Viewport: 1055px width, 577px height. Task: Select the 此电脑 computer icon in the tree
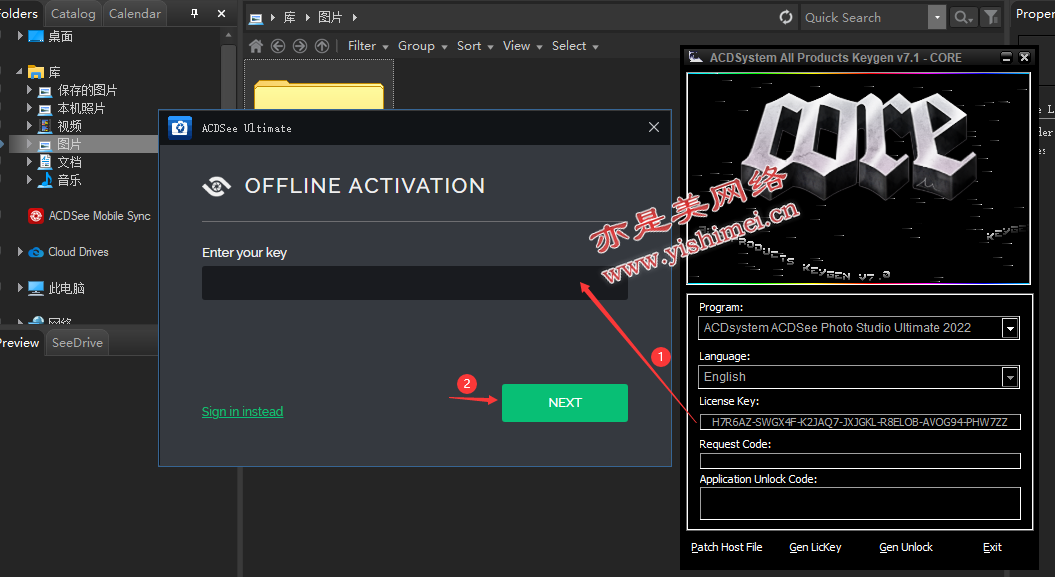(x=36, y=288)
